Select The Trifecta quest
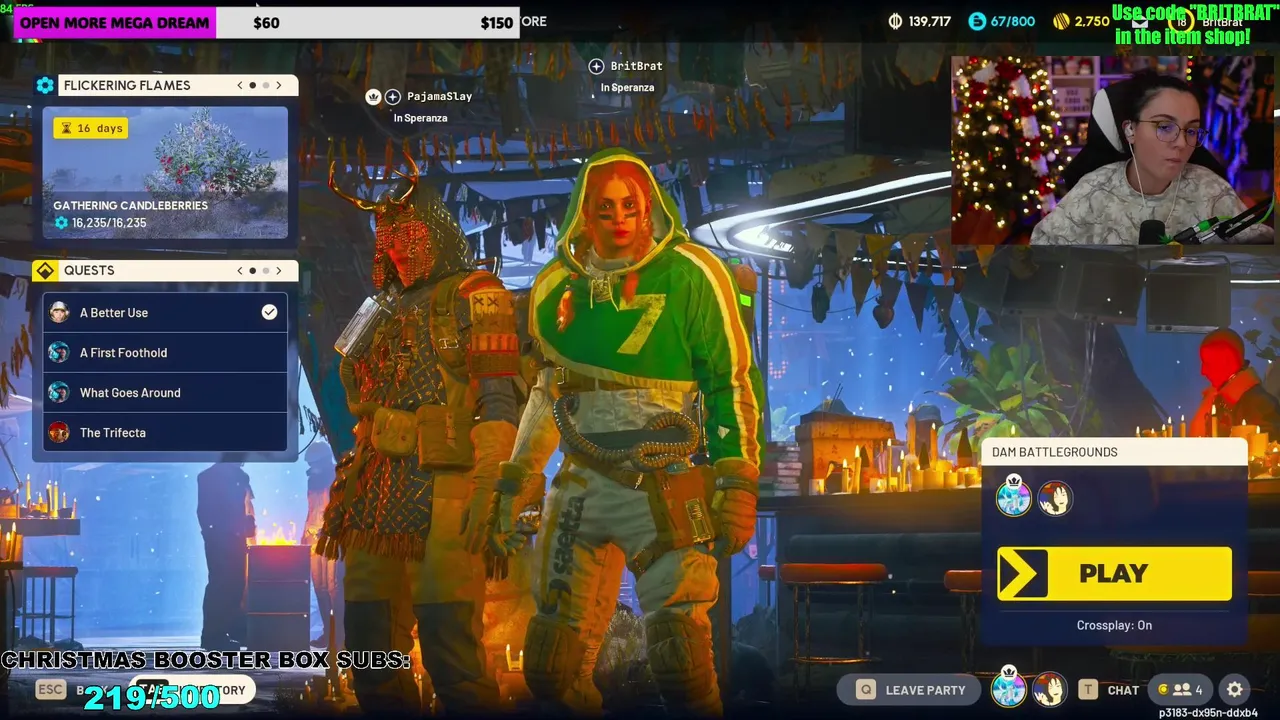 point(165,432)
